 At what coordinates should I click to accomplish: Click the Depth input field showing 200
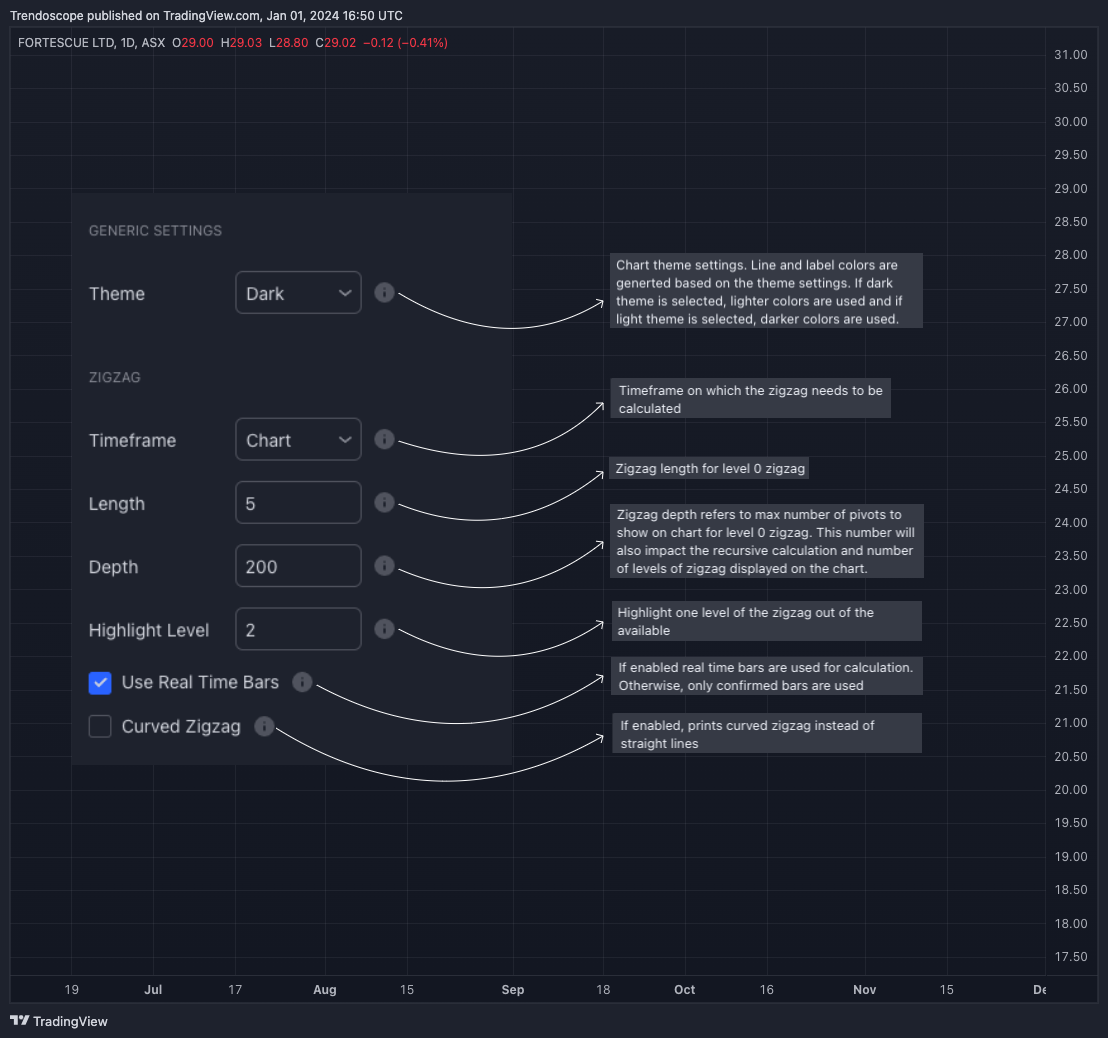298,566
